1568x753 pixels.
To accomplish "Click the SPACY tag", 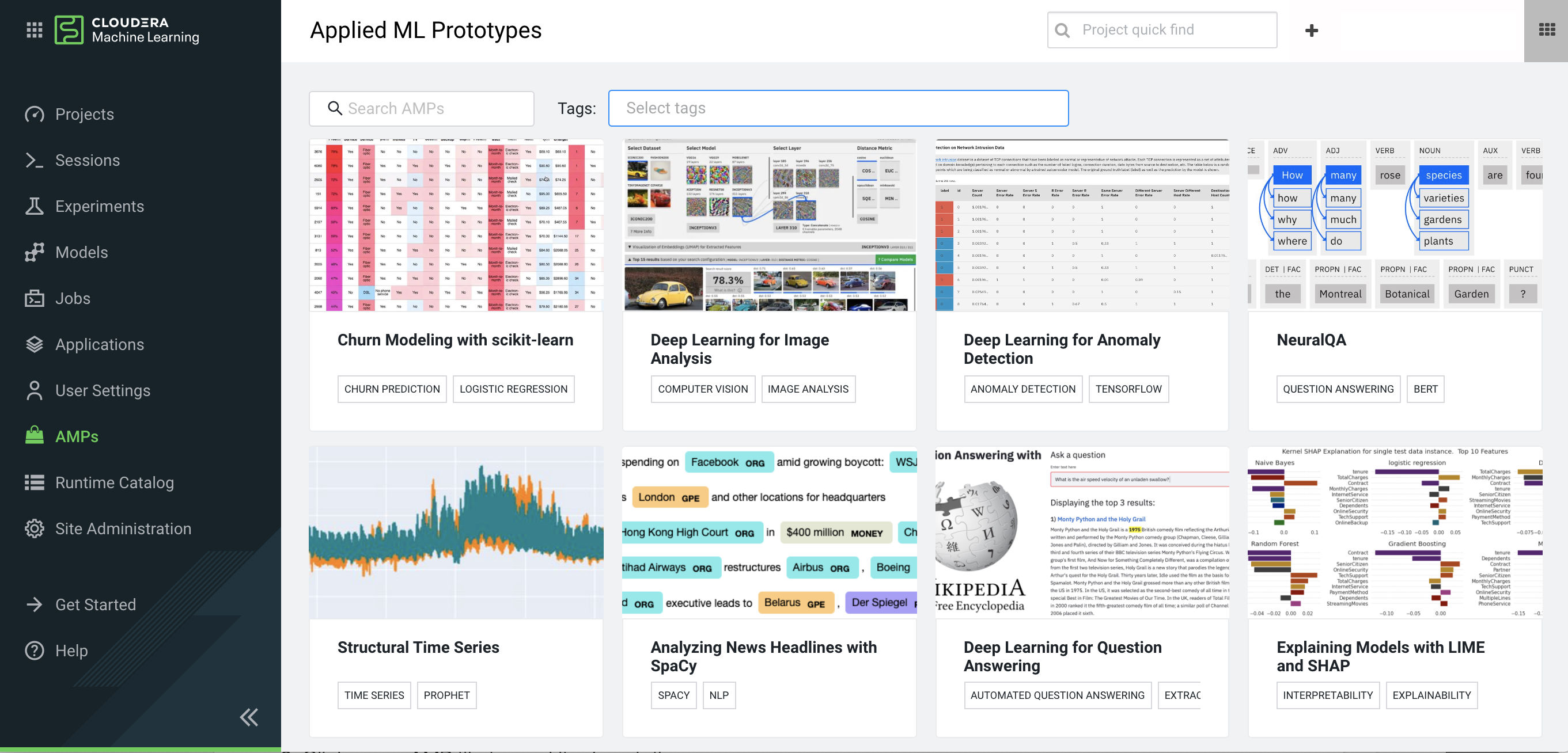I will (x=673, y=695).
